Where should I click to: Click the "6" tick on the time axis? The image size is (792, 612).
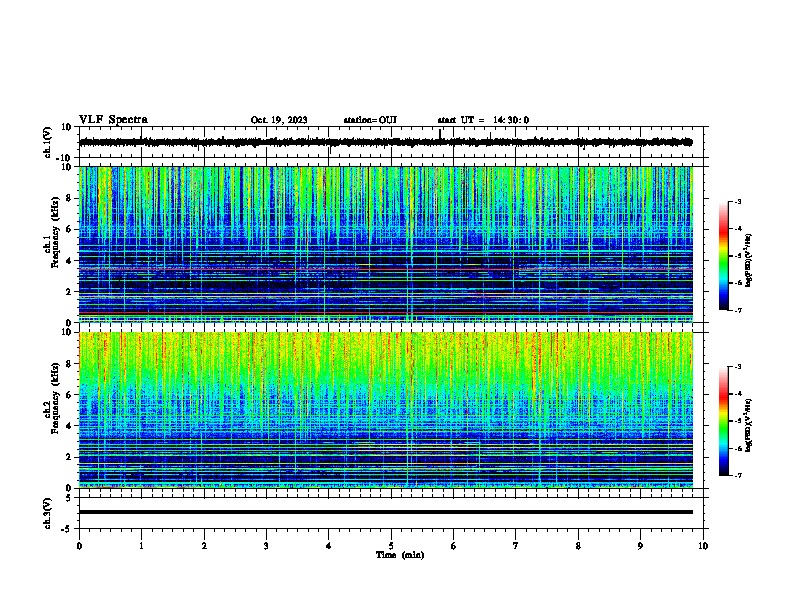tap(454, 546)
